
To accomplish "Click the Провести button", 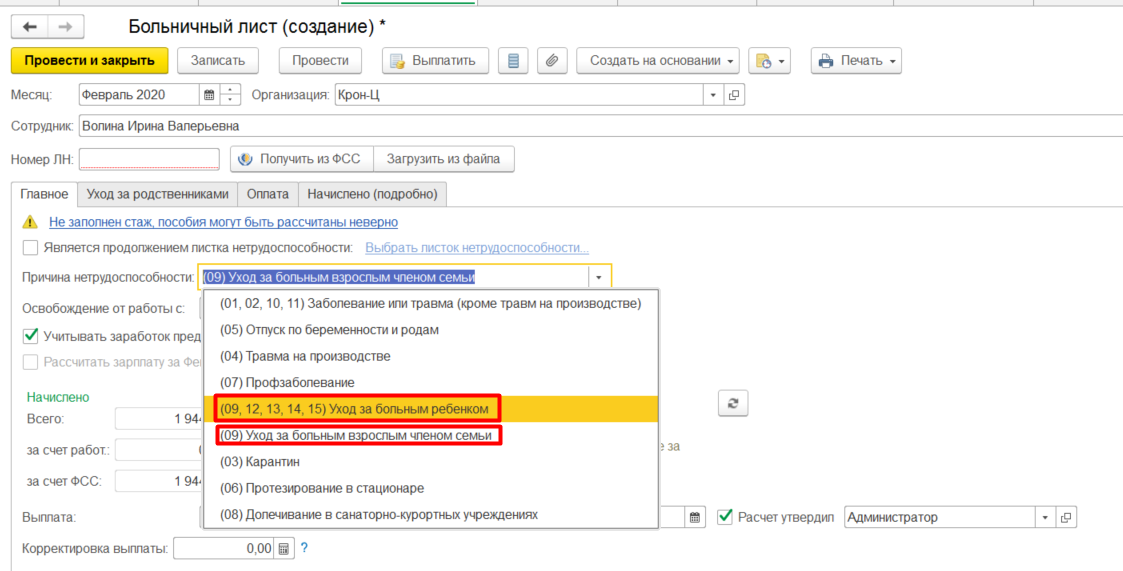I will (320, 61).
